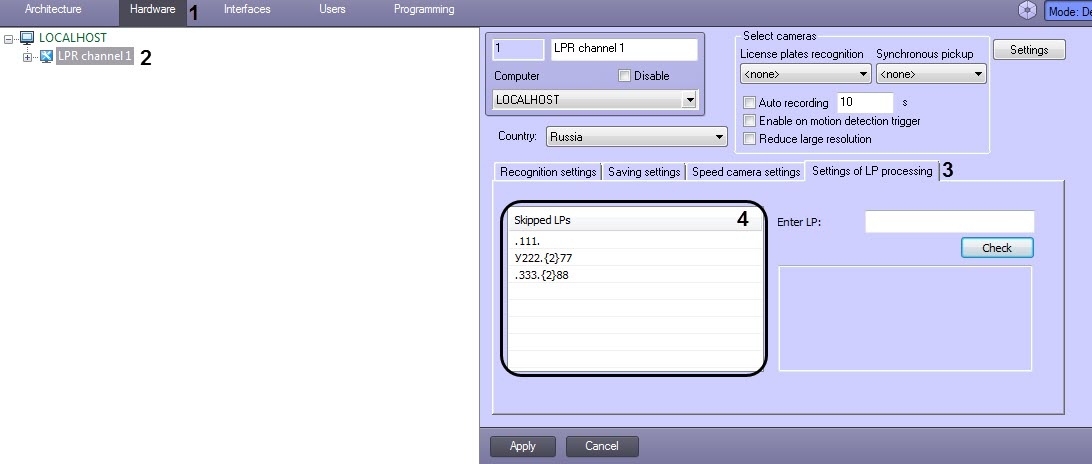Select LOCALHOST label in the tree

click(72, 38)
